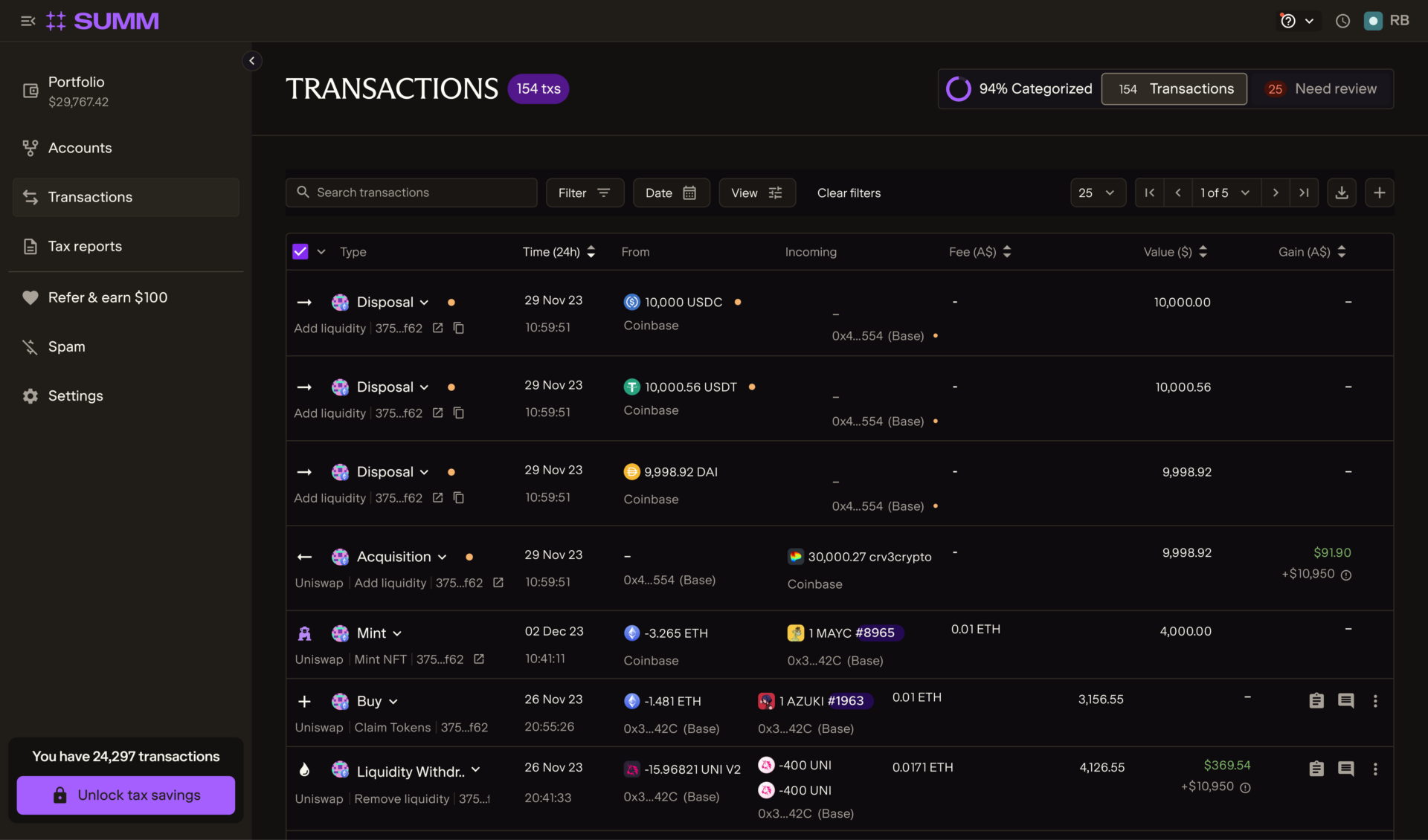This screenshot has width=1428, height=840.
Task: Click the download export icon
Action: pyautogui.click(x=1342, y=193)
